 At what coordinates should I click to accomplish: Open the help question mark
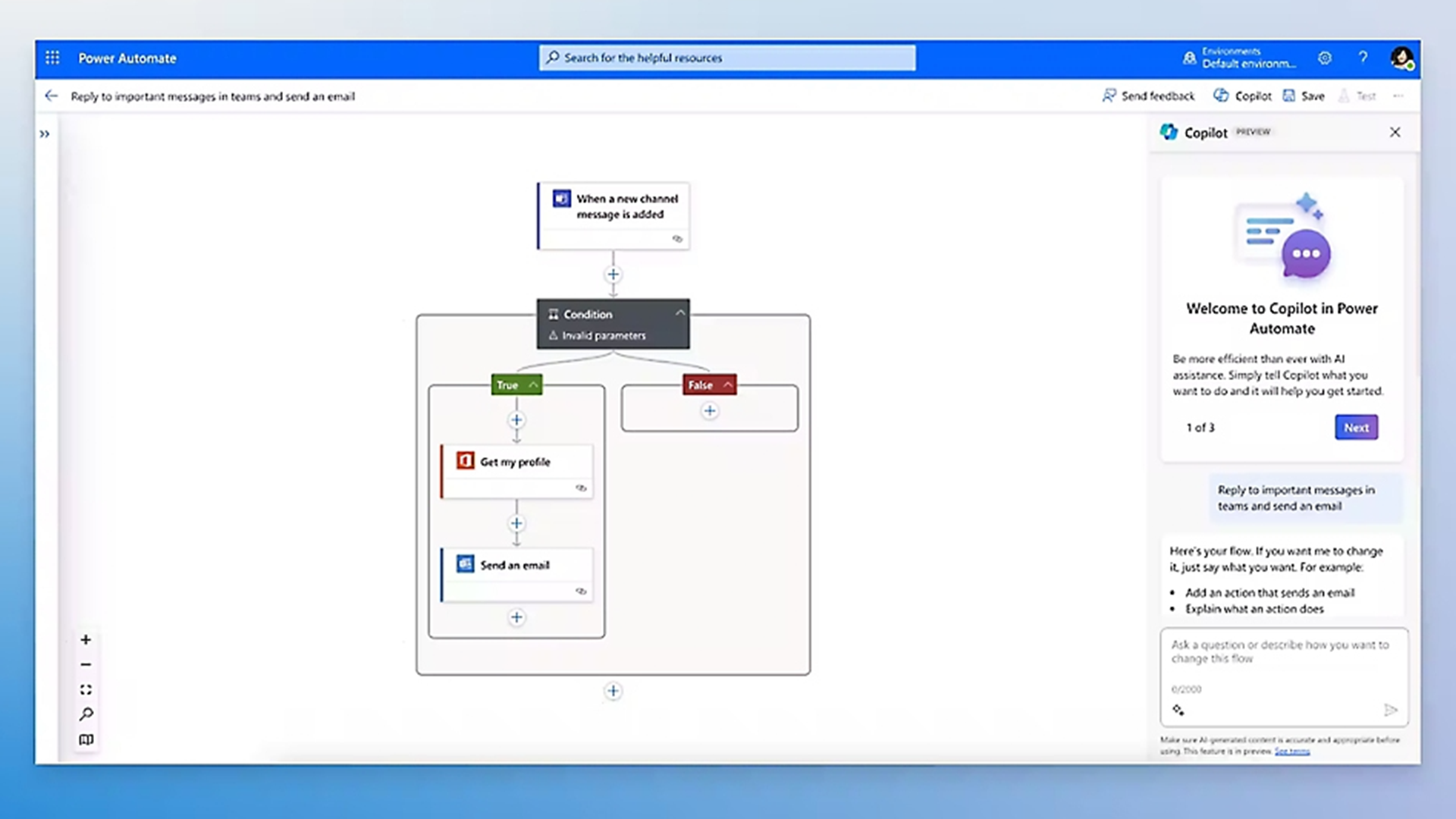[1363, 58]
